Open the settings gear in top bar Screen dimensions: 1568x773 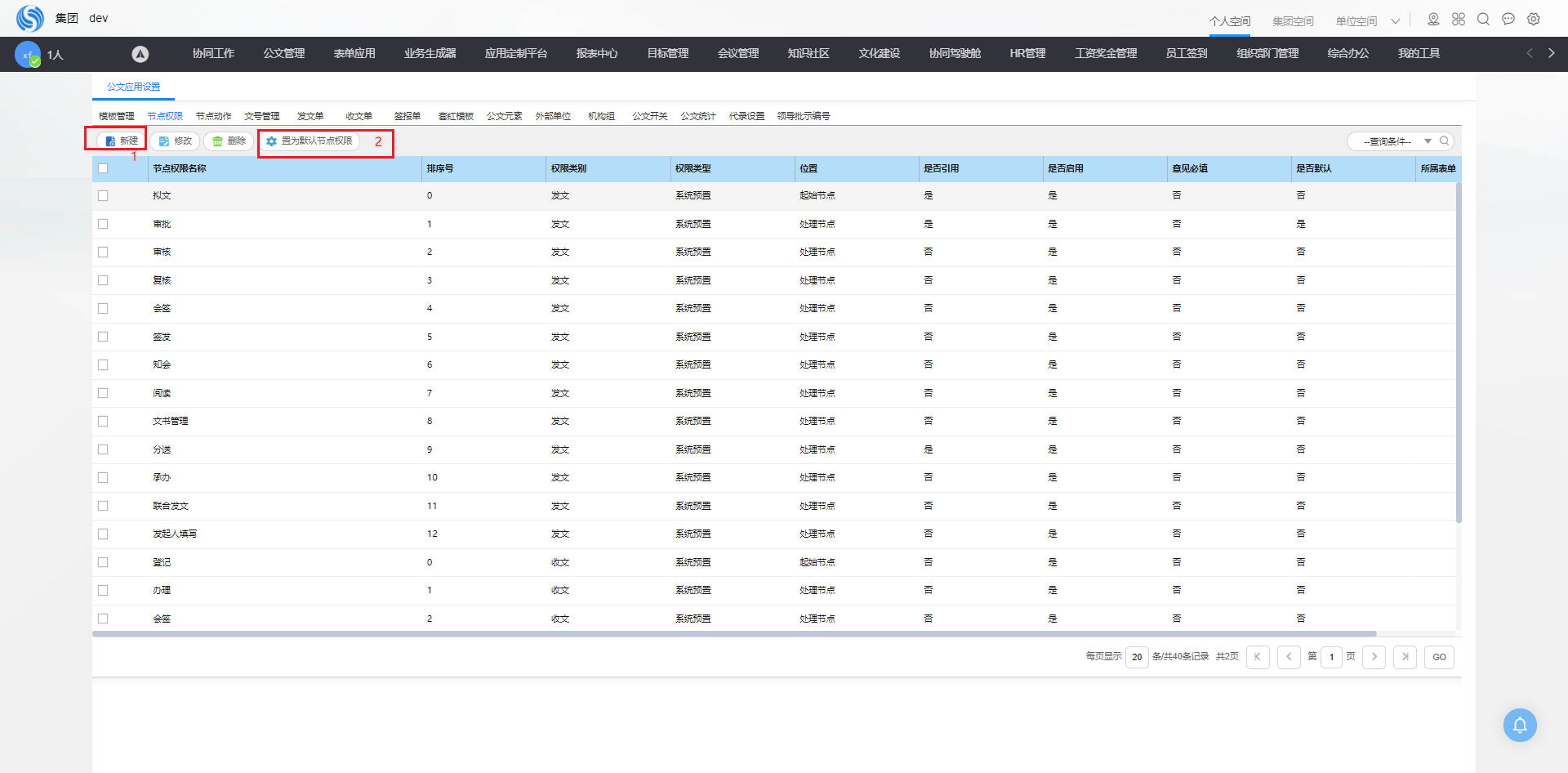(1534, 19)
